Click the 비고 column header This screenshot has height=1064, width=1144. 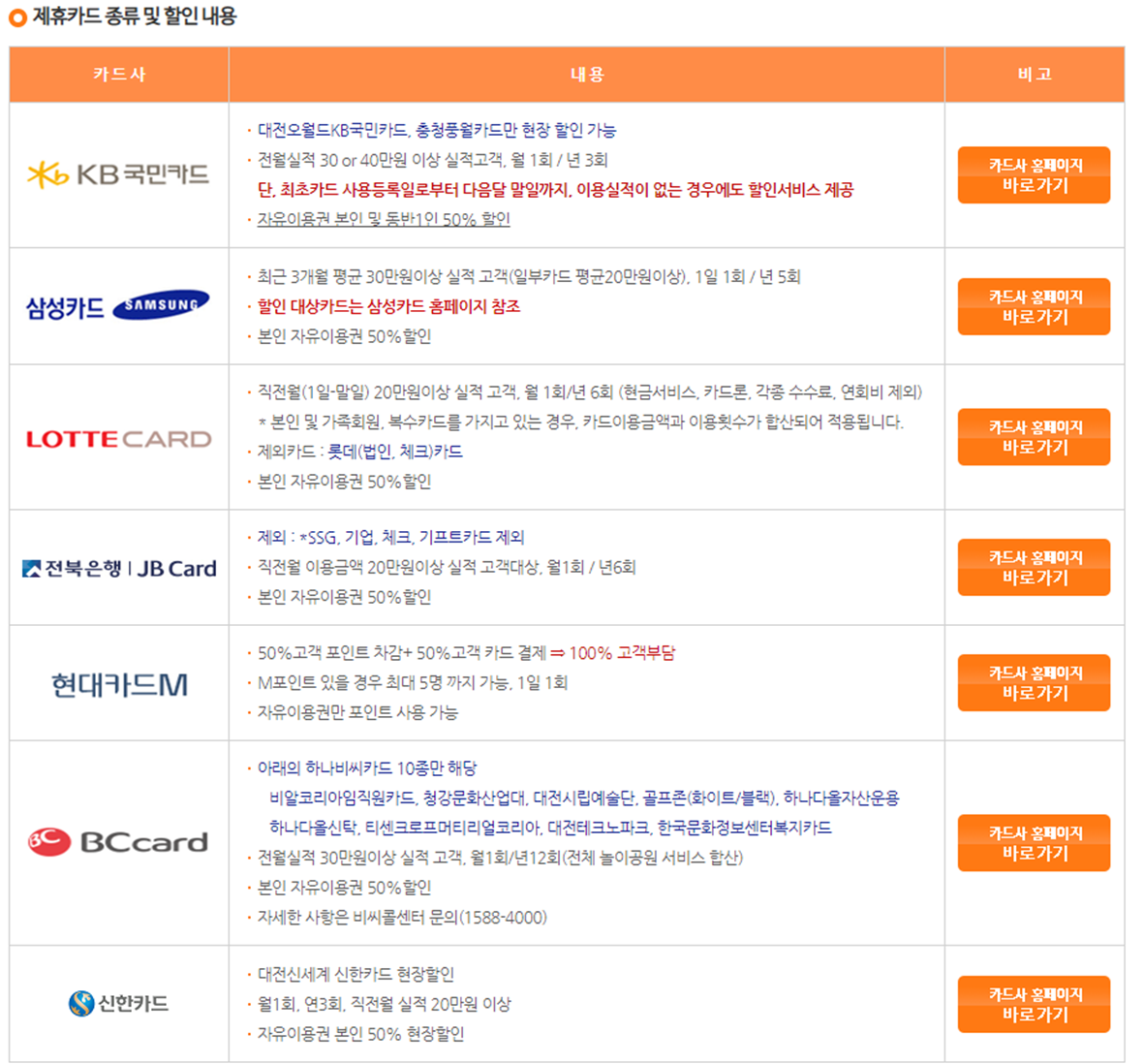1034,75
